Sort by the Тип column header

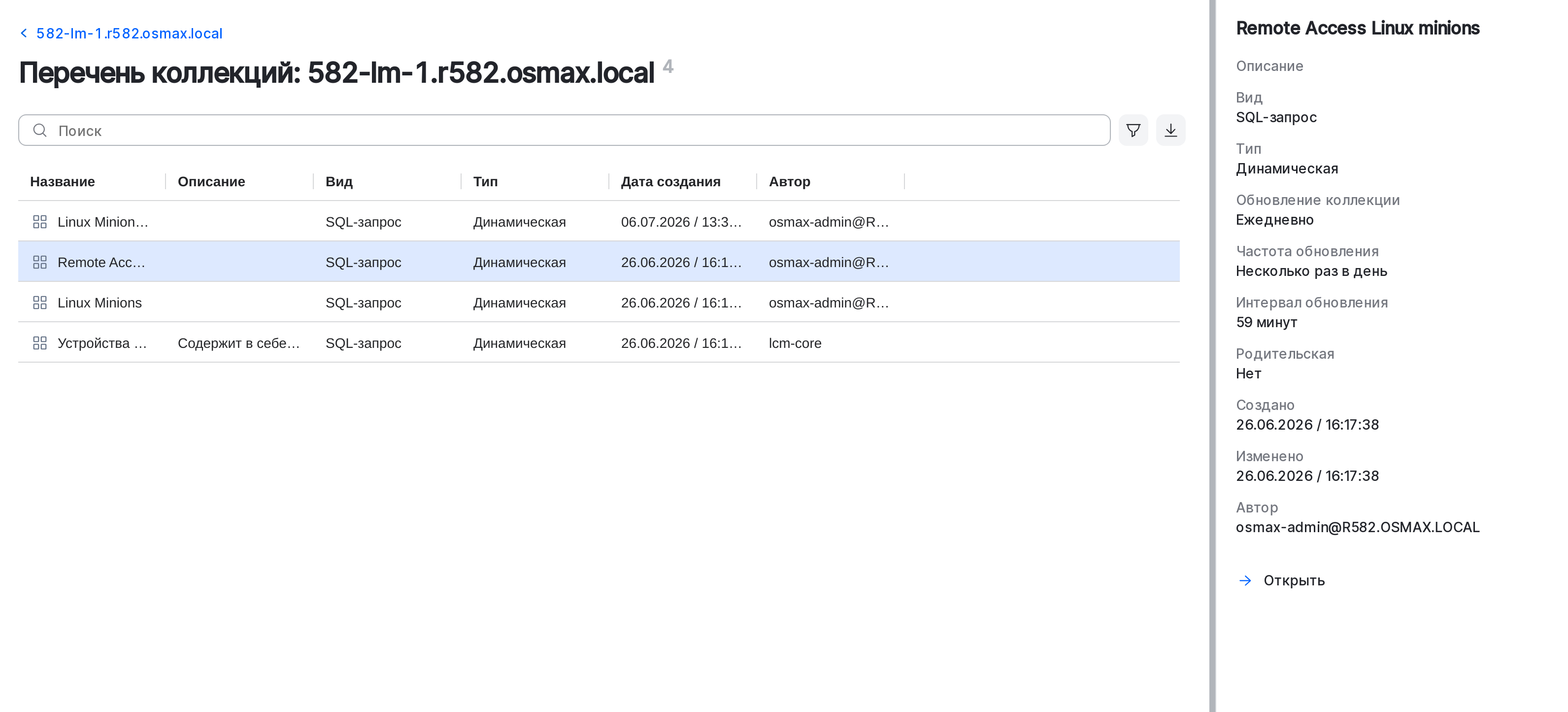click(485, 181)
